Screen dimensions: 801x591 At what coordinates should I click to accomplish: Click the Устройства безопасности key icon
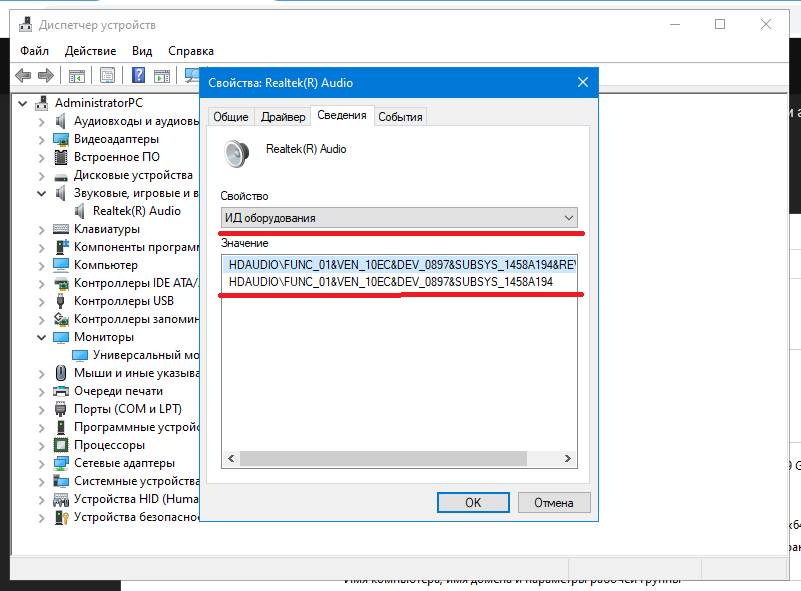pyautogui.click(x=62, y=517)
